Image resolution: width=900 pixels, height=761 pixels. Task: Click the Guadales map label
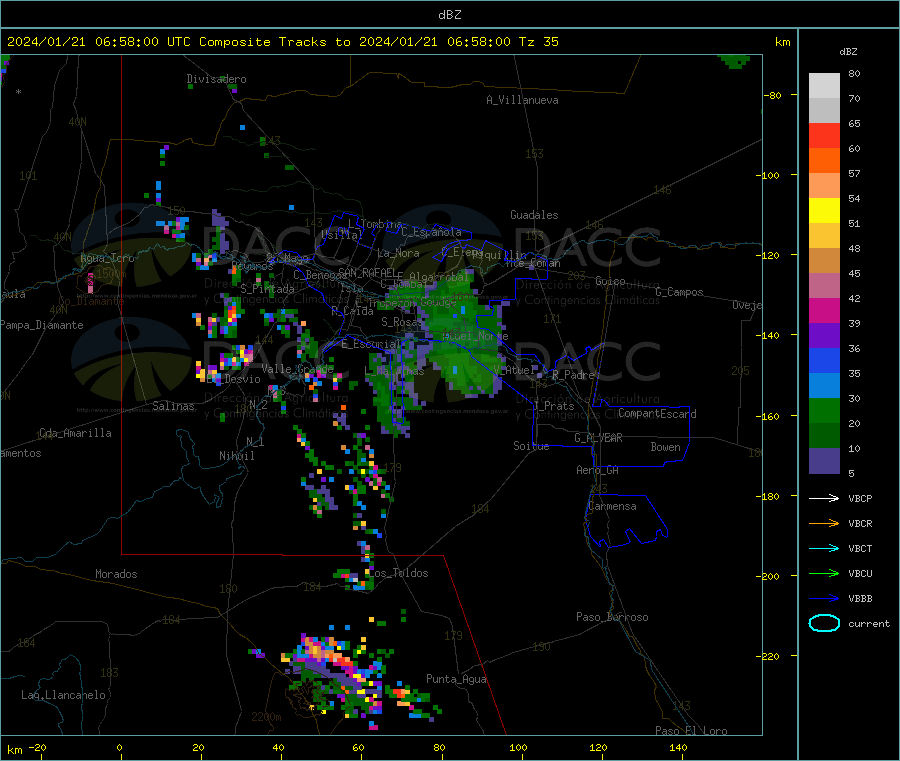[x=534, y=215]
